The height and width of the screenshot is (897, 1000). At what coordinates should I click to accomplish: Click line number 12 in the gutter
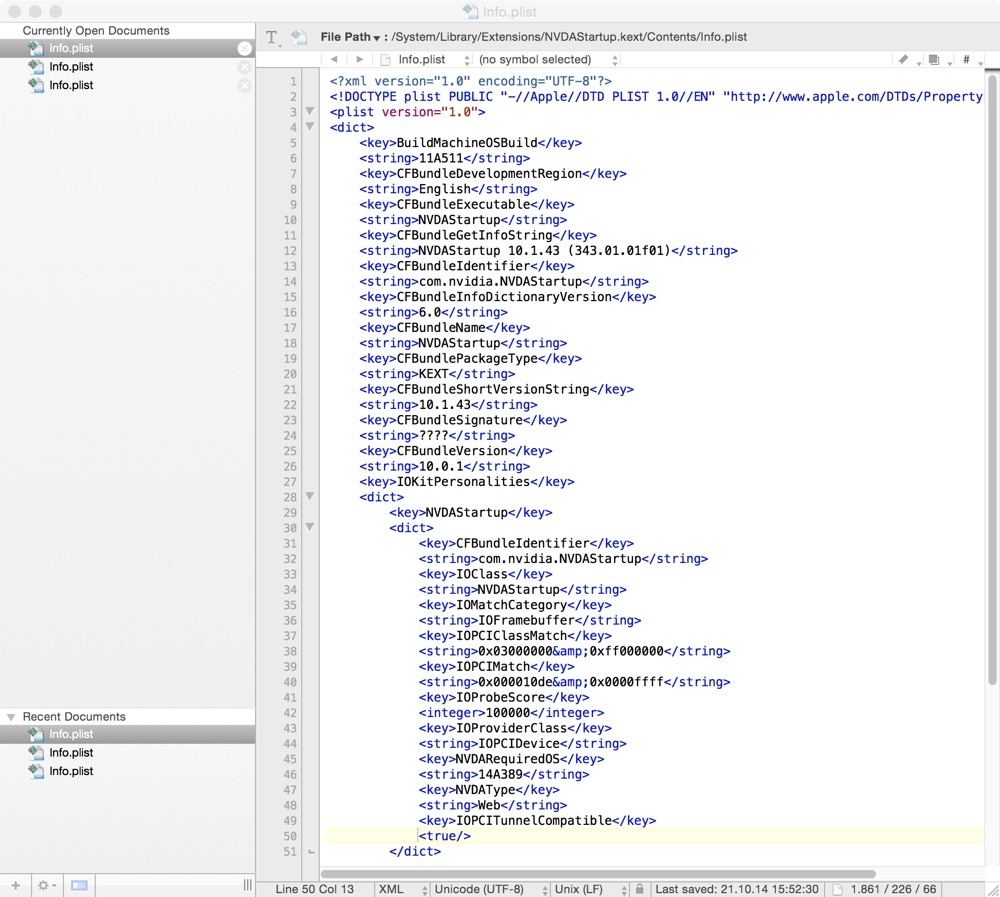point(290,251)
